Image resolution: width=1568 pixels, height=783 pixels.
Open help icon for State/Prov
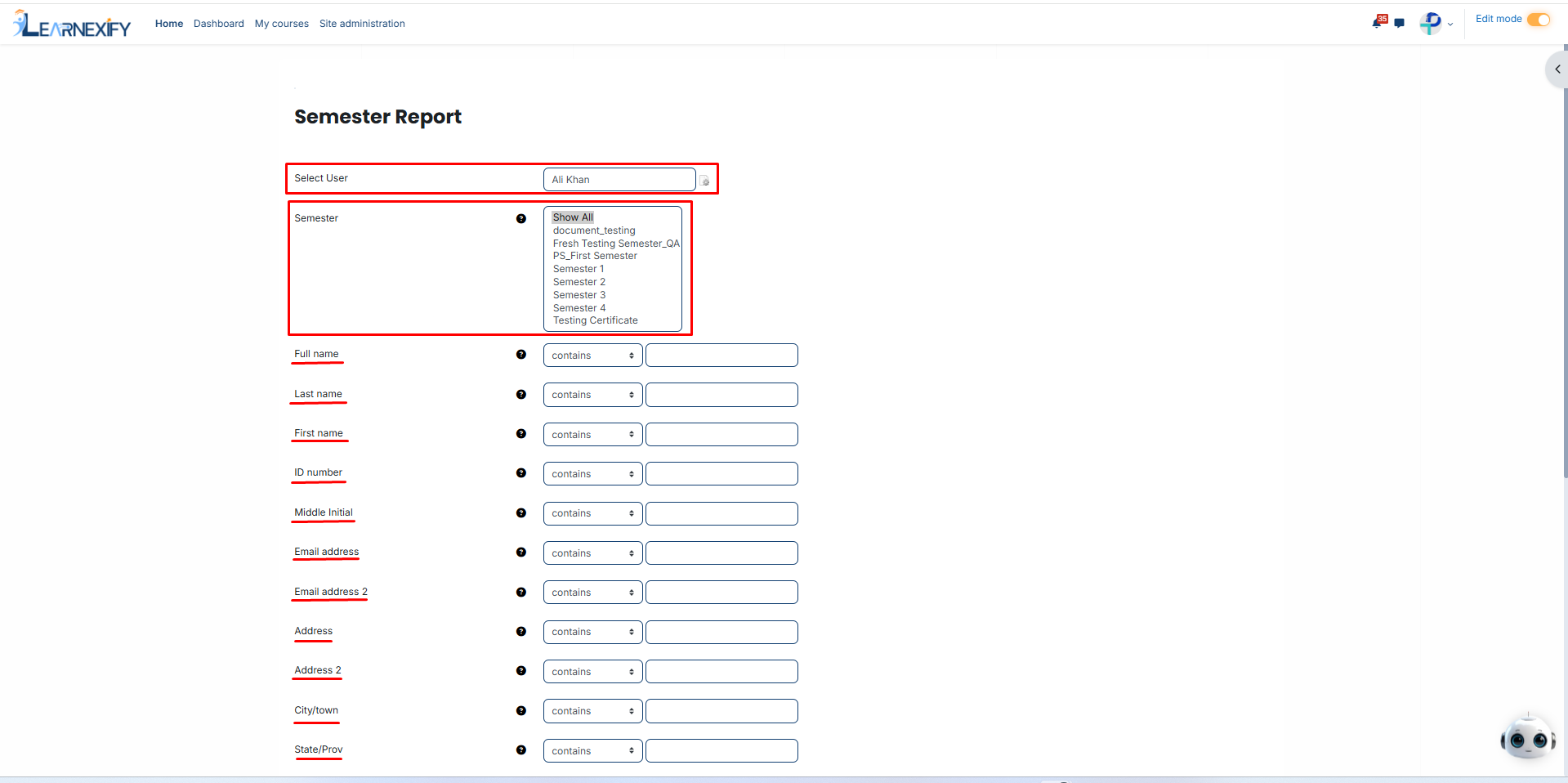(521, 750)
